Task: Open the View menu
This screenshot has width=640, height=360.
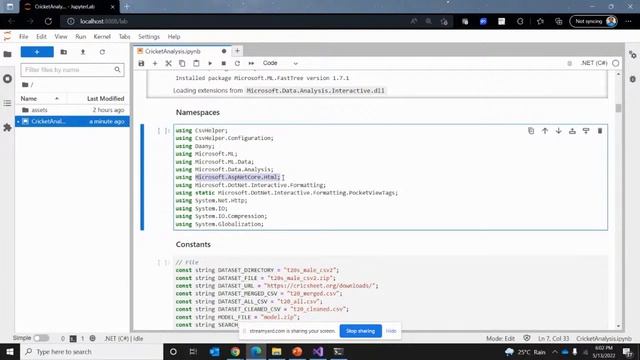Action: pyautogui.click(x=61, y=36)
